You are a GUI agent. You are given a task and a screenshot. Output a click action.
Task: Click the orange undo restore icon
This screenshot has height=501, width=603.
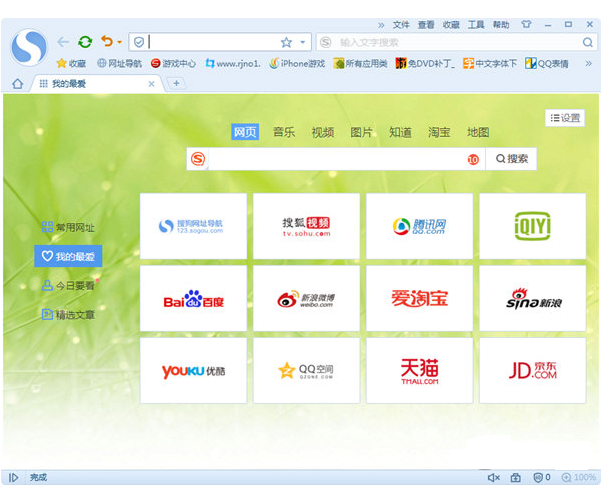tap(107, 41)
